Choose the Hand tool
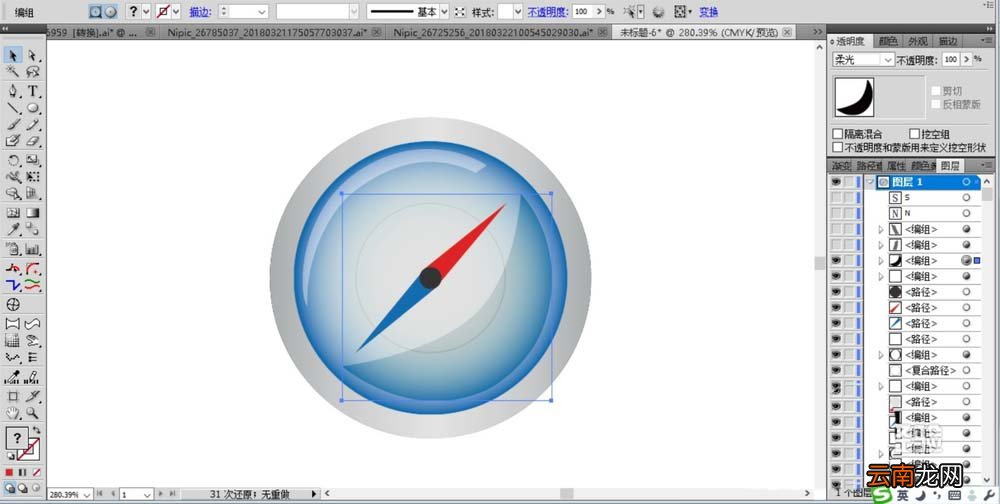The height and width of the screenshot is (504, 1000). coord(13,413)
